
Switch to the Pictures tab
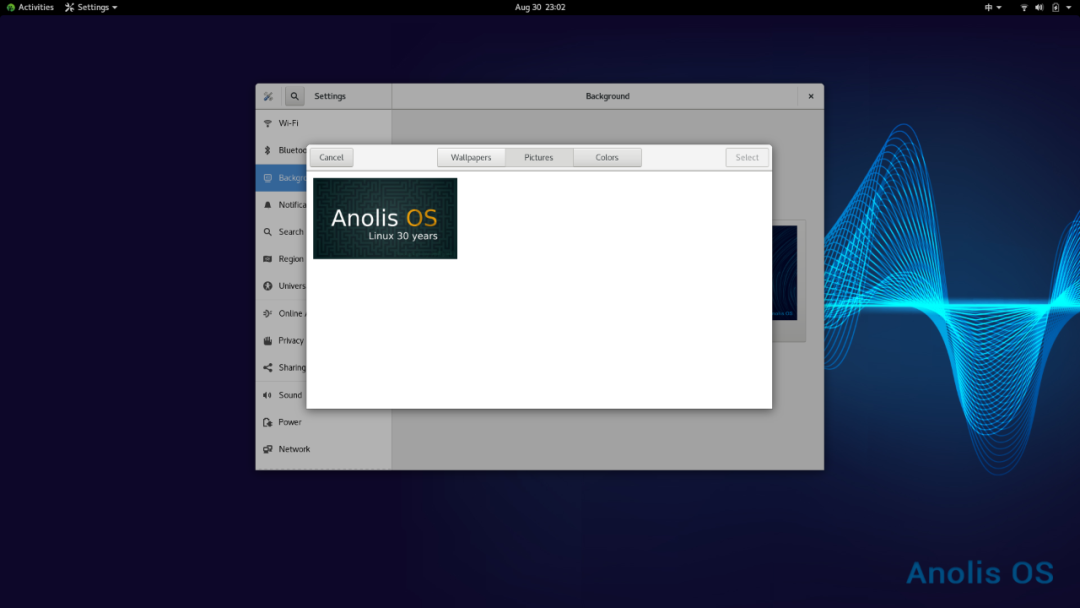point(539,157)
